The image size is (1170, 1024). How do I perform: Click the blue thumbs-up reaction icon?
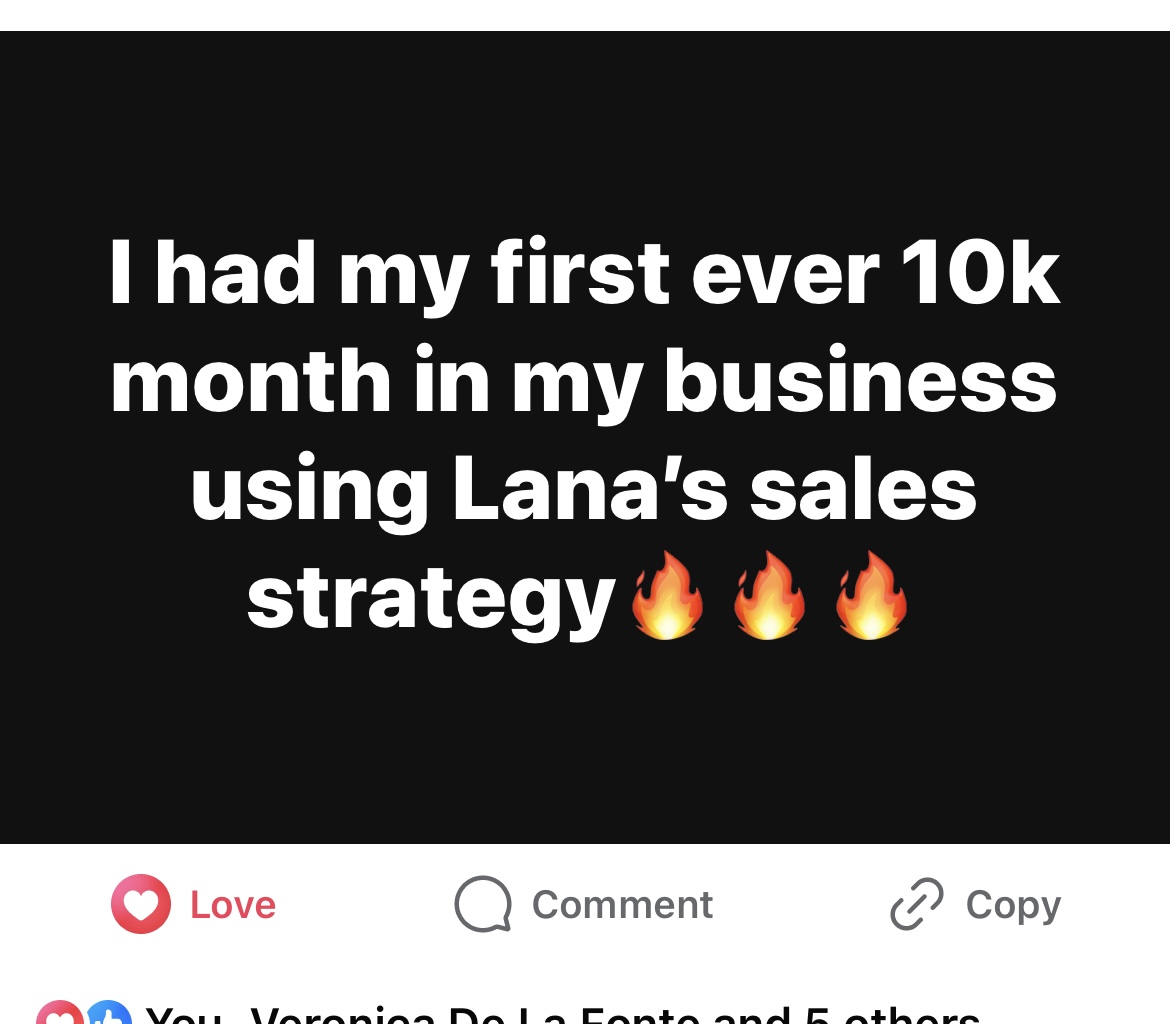pos(109,1014)
